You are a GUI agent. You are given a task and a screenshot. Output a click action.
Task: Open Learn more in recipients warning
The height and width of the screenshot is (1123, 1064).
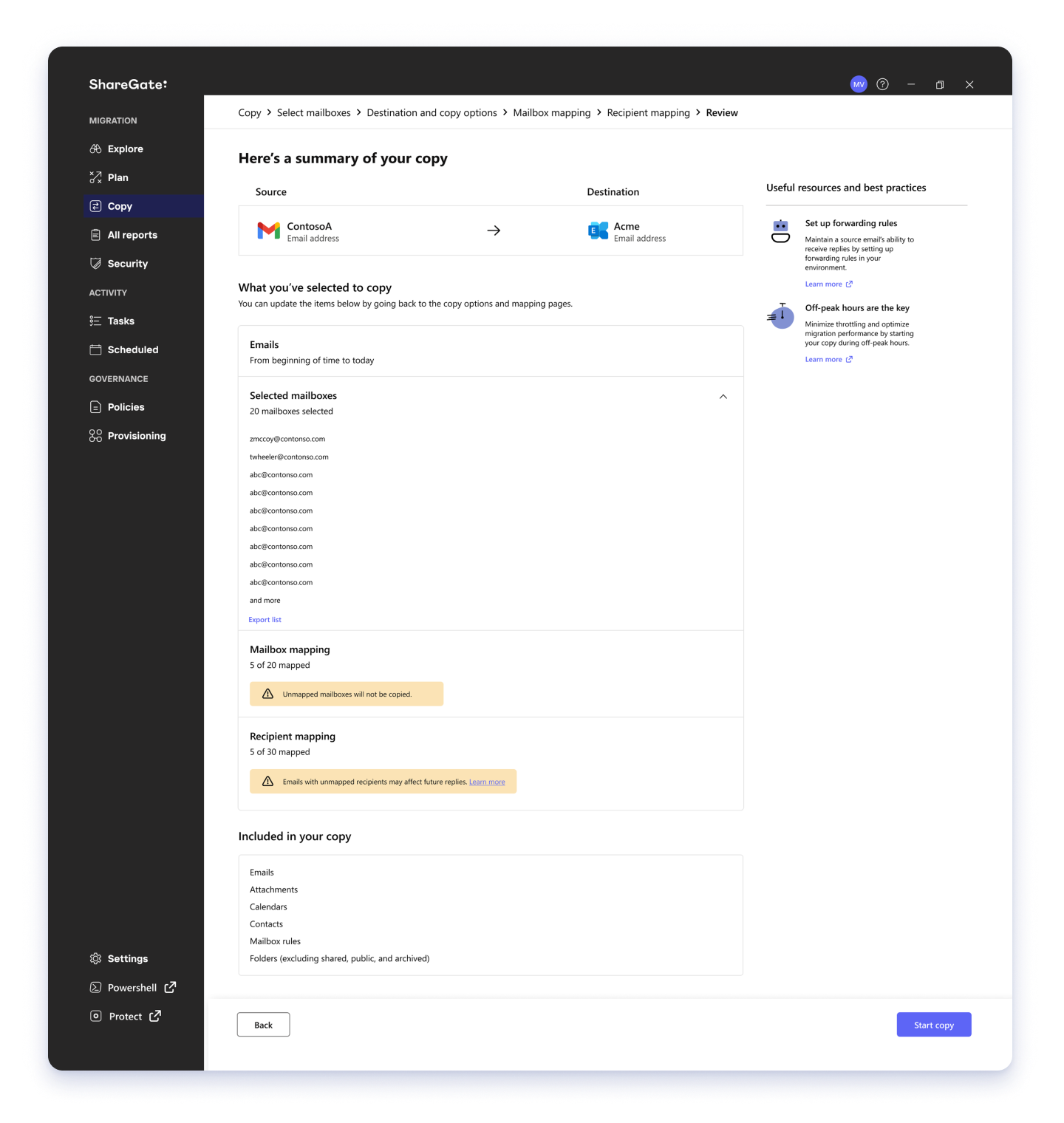pos(487,782)
